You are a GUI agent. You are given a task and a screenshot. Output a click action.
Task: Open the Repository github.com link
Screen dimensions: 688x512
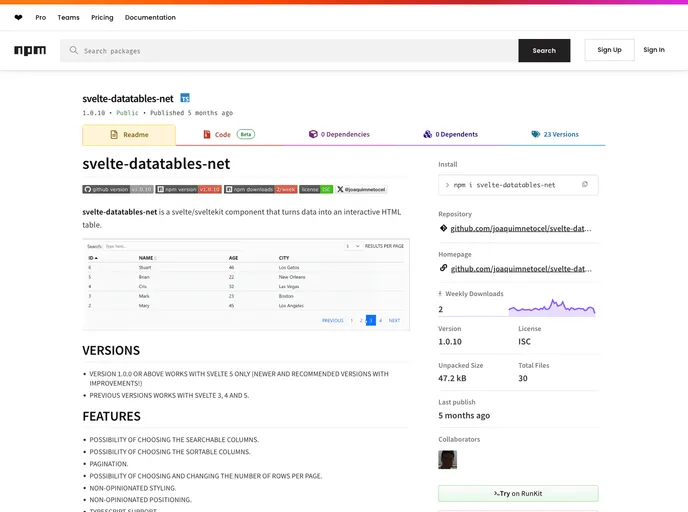(521, 228)
